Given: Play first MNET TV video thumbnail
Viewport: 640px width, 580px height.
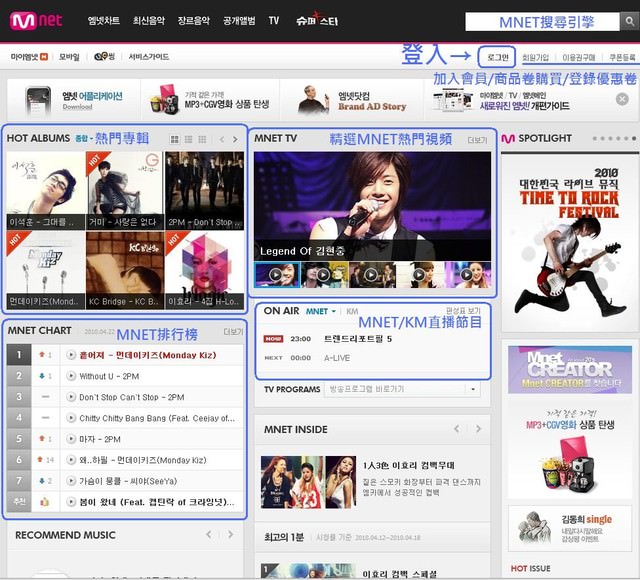Looking at the screenshot, I should (276, 275).
